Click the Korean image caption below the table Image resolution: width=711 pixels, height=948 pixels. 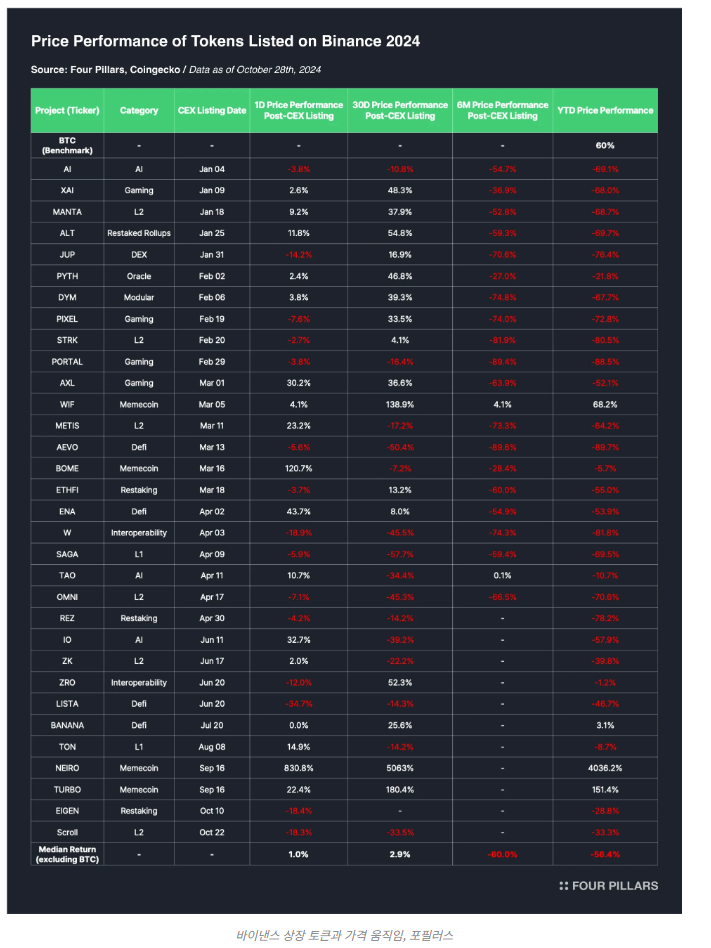[344, 935]
